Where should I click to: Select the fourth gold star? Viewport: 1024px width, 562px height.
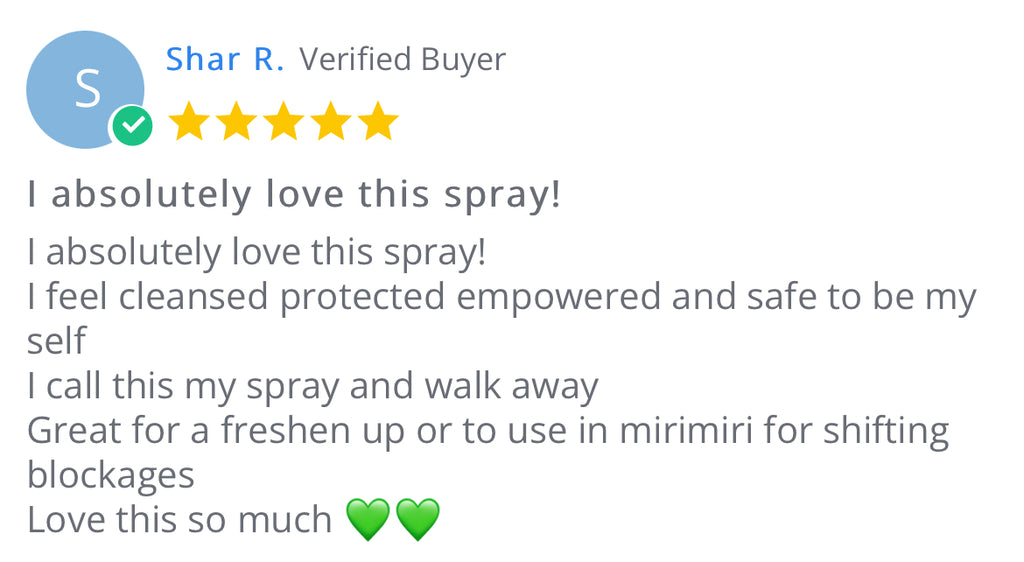pos(331,121)
